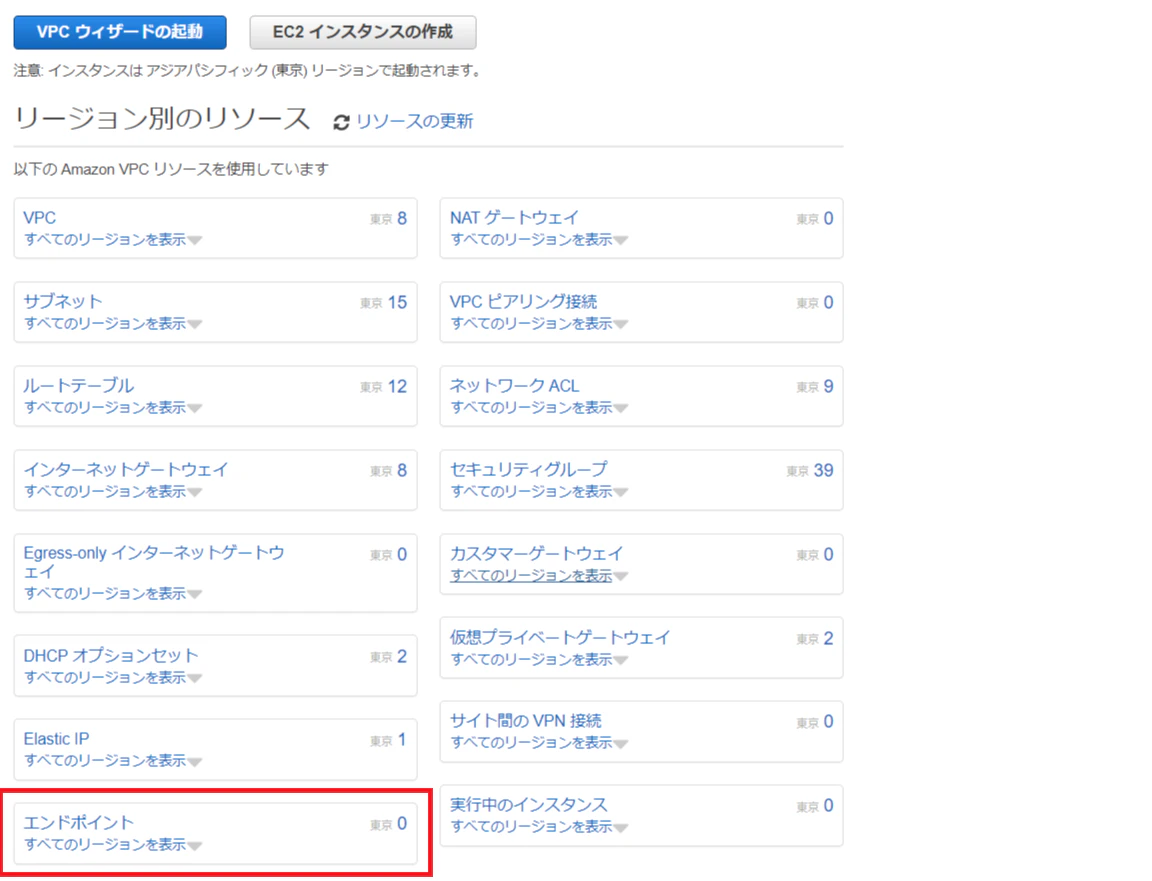The width and height of the screenshot is (1152, 881).
Task: Open the Elastic IP link
Action: (56, 739)
